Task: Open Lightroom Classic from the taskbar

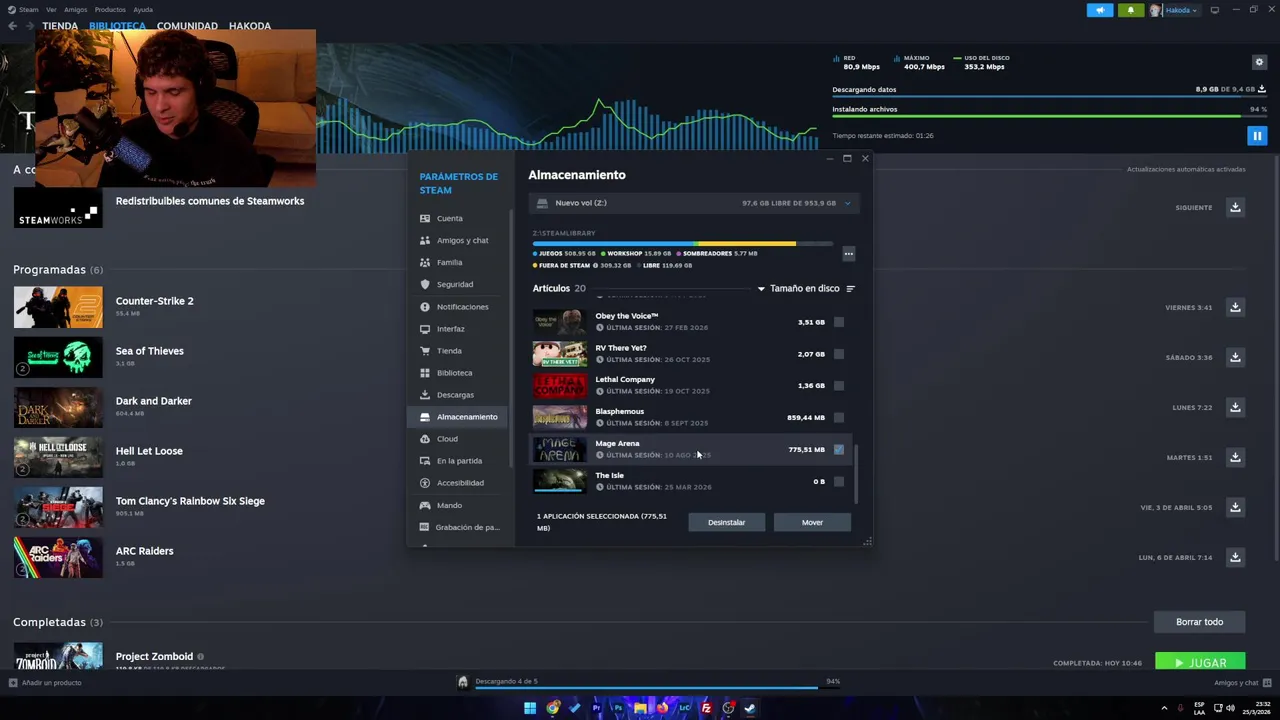Action: (x=684, y=708)
